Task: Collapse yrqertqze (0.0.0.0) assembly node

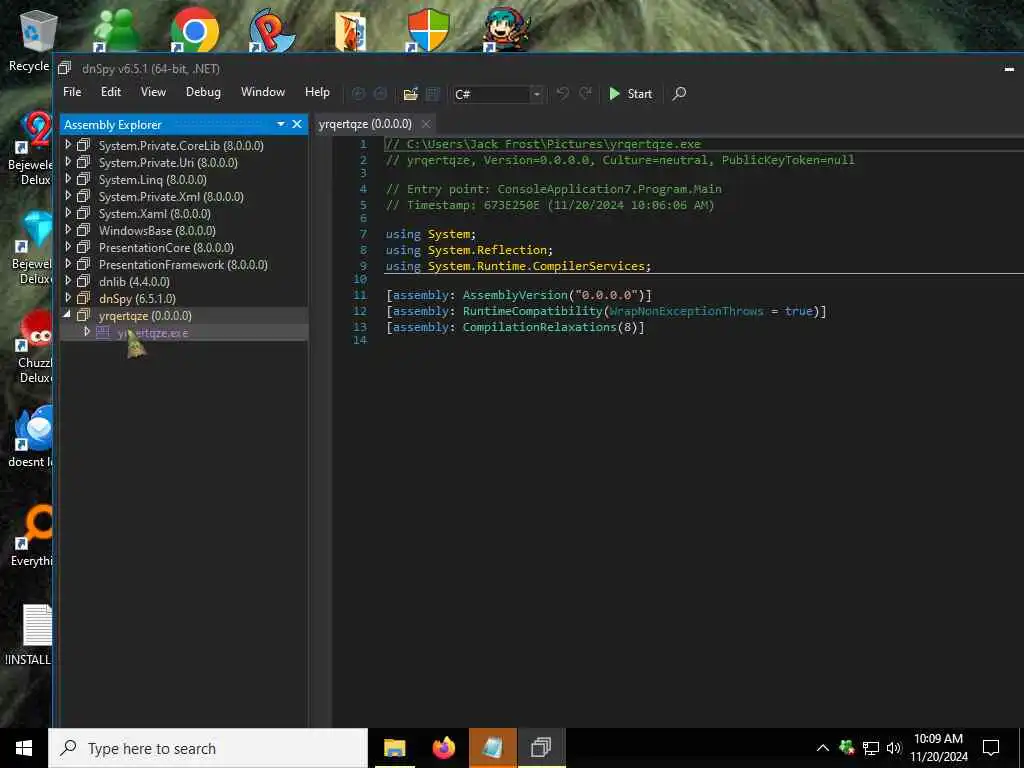Action: [68, 315]
